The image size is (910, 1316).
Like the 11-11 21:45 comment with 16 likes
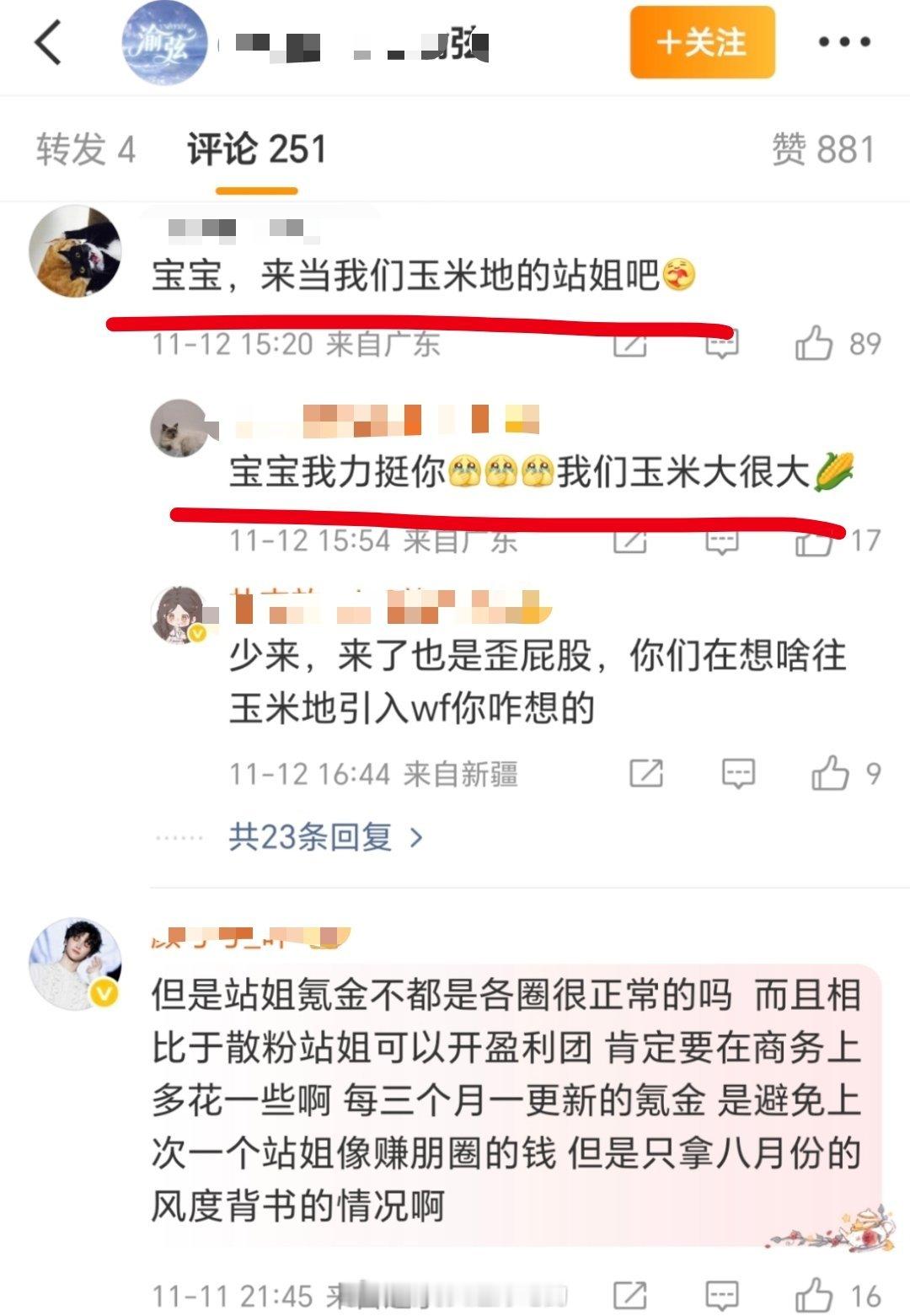(x=838, y=1296)
